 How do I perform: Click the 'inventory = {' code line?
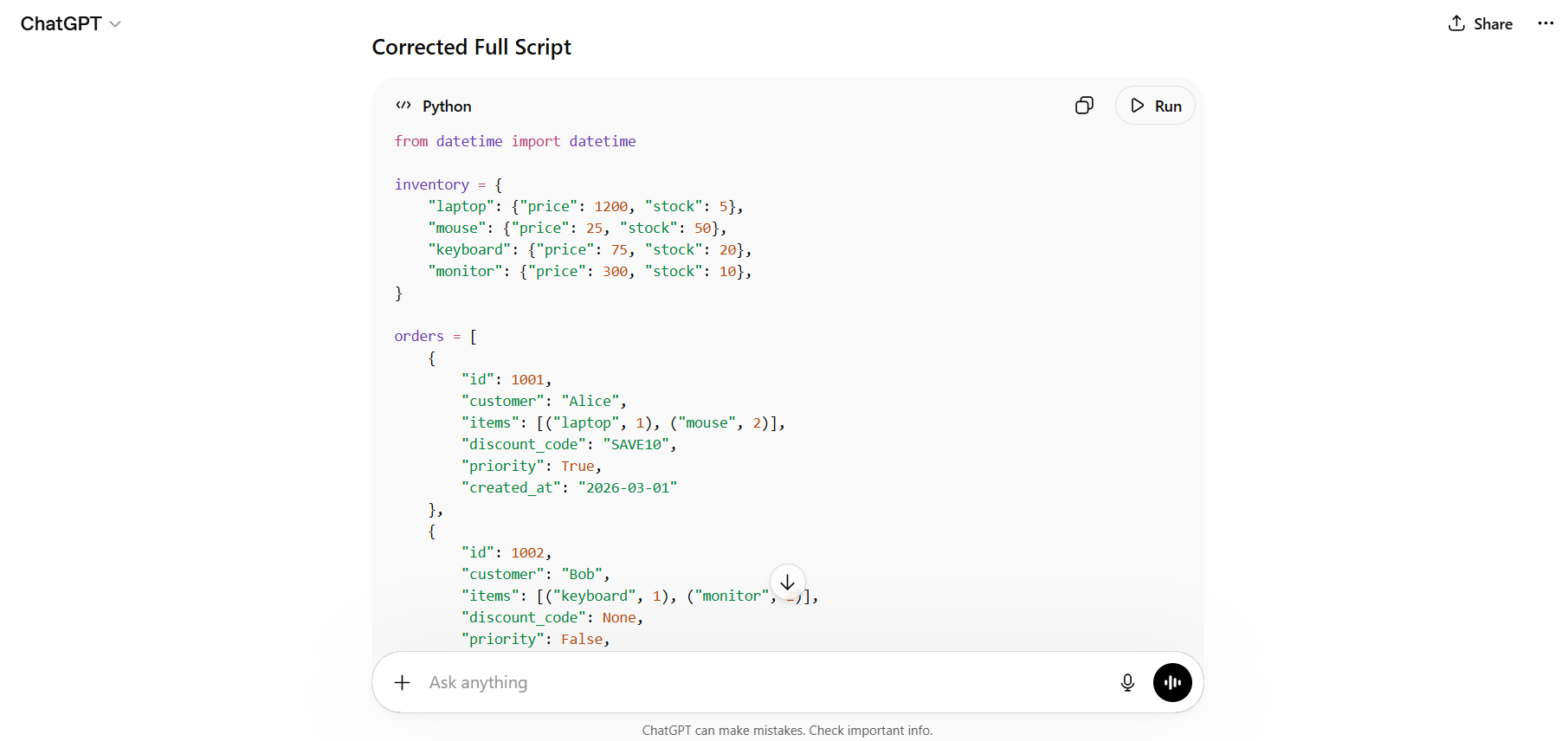[x=448, y=184]
